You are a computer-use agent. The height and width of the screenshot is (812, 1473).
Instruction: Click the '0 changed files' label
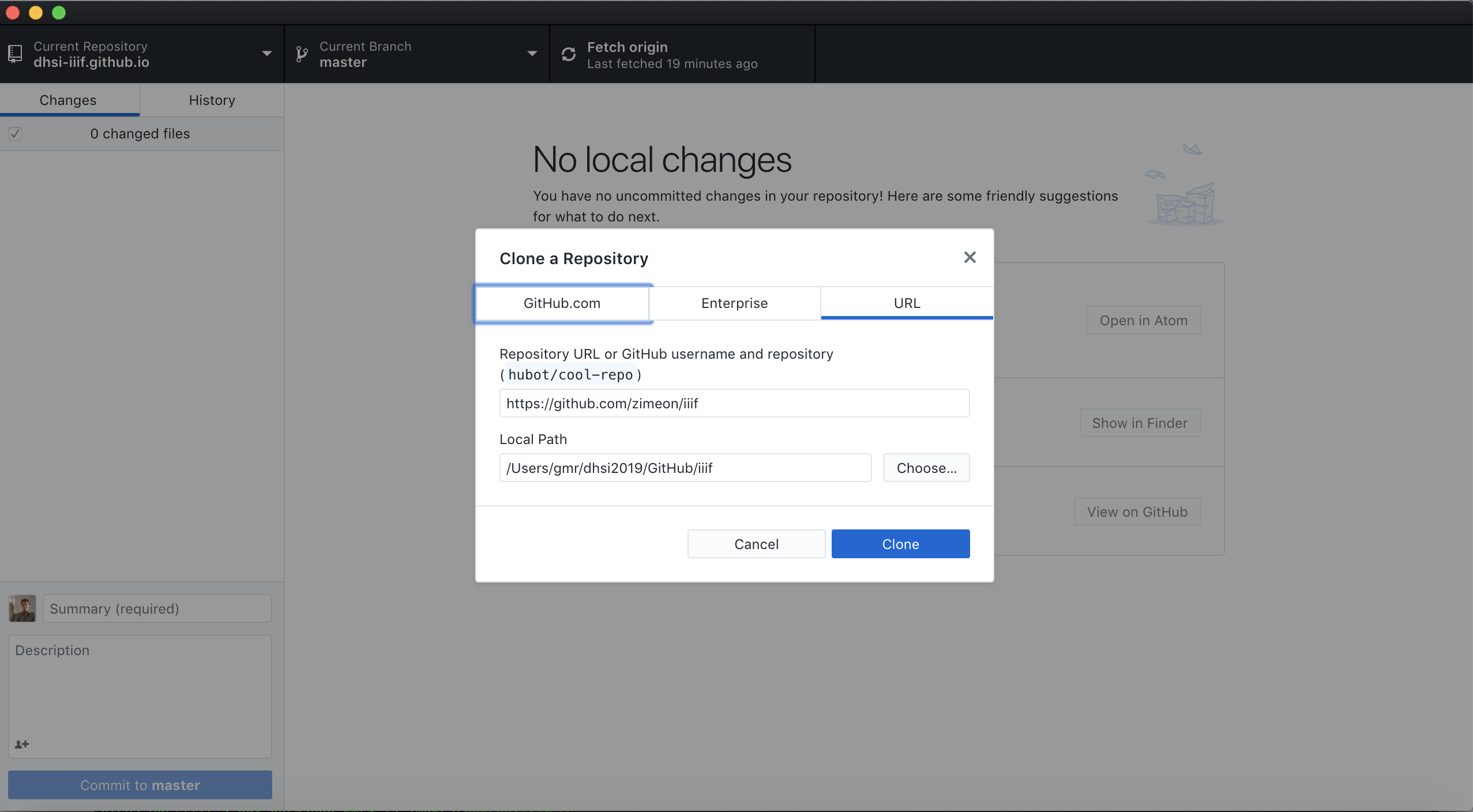point(140,134)
